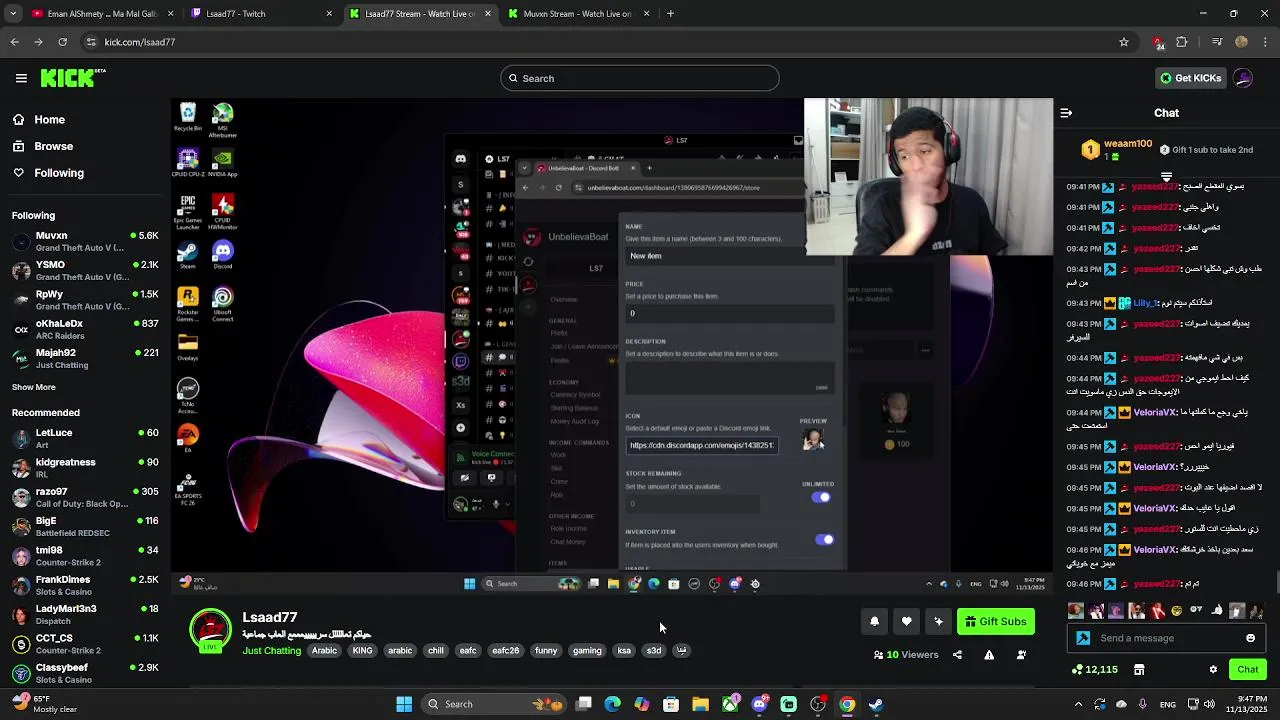The width and height of the screenshot is (1280, 720).
Task: Click the Get KICKs button
Action: [1190, 78]
